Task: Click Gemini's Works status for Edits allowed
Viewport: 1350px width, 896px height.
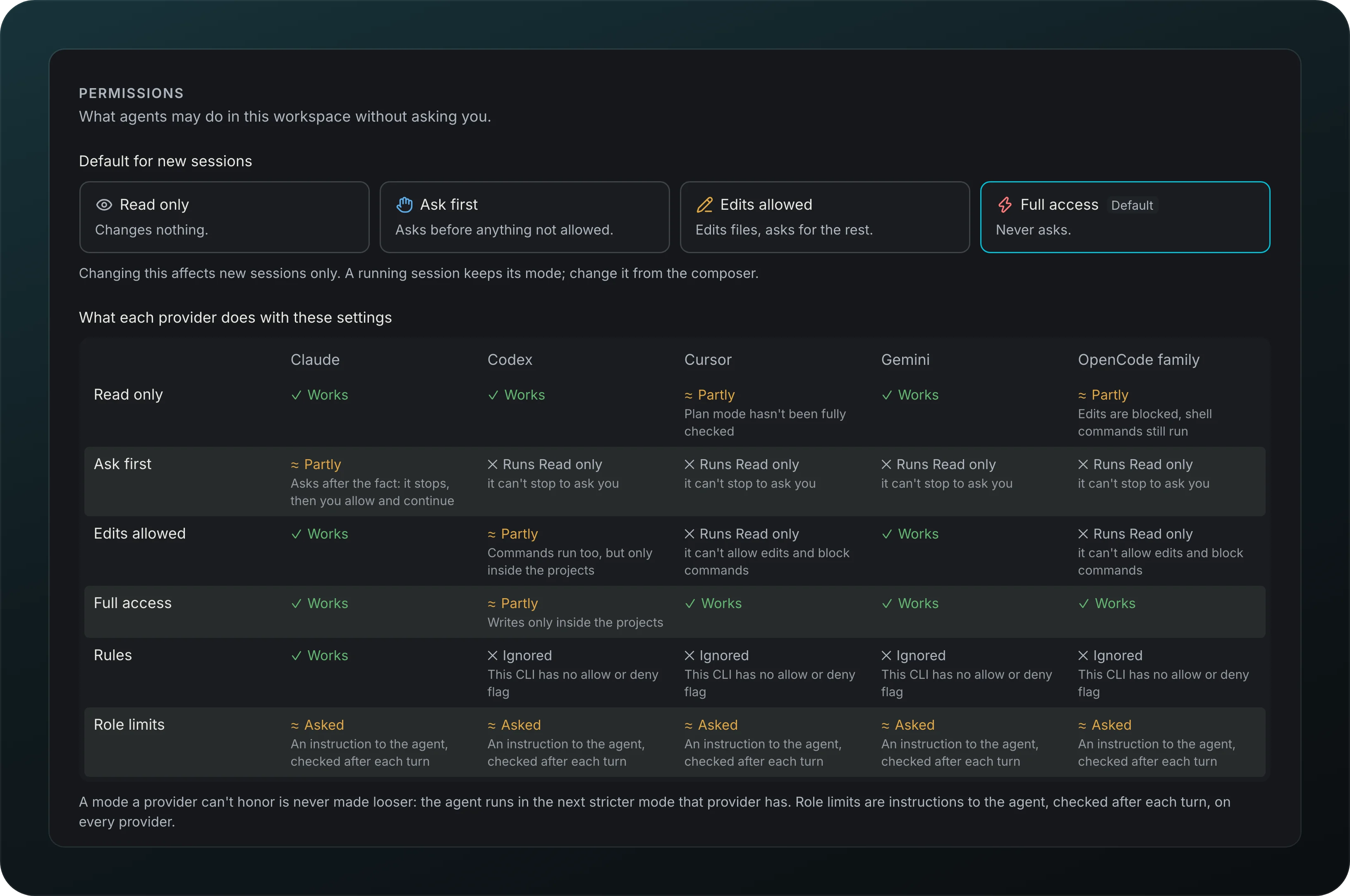Action: [910, 534]
